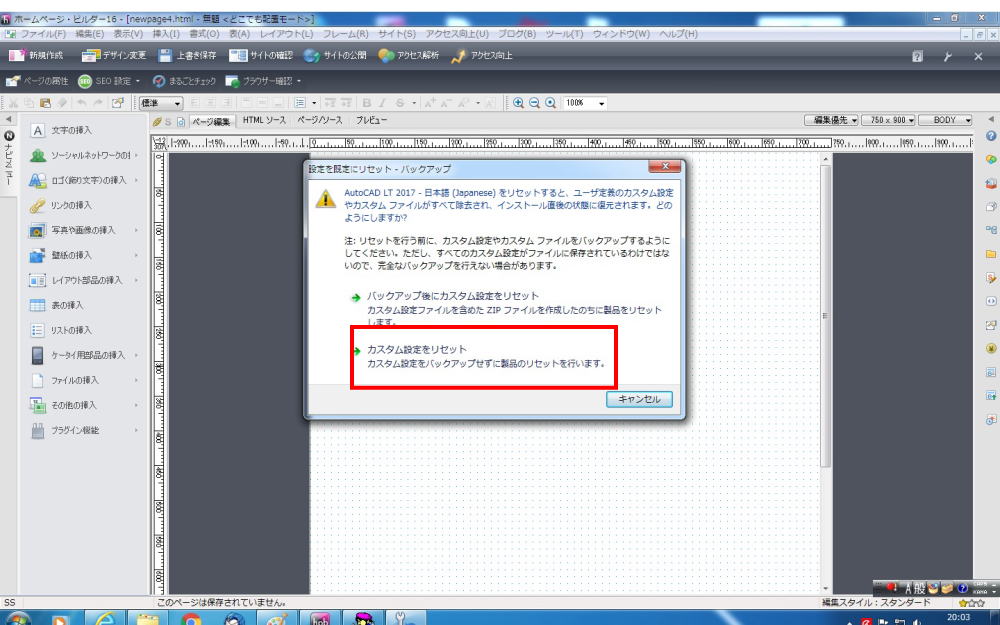Click the page vertical scrollbar up arrow
Image resolution: width=1000 pixels, height=625 pixels.
(826, 159)
